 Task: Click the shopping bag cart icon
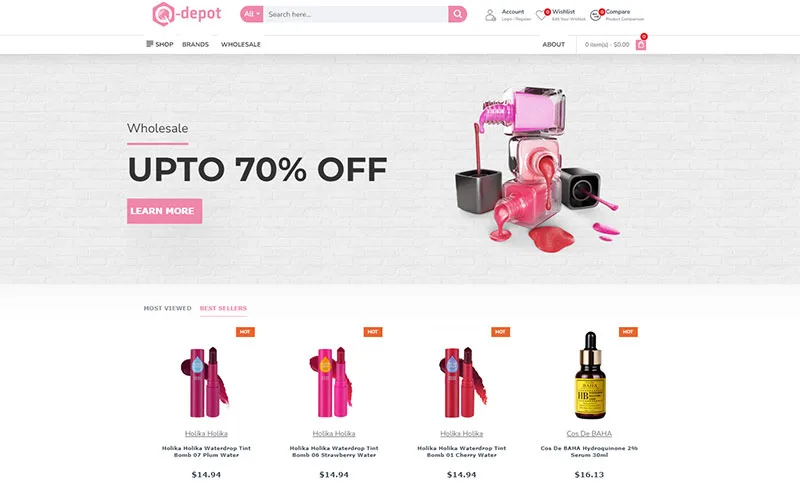coord(641,45)
